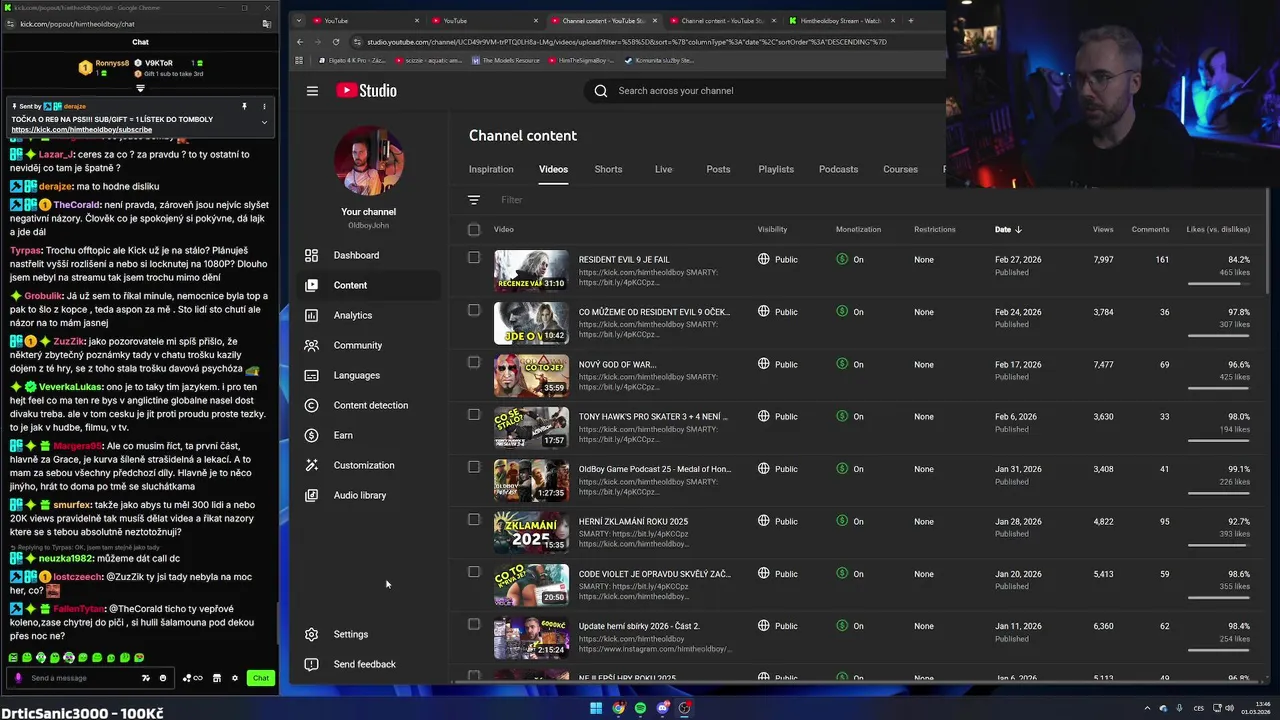Open Content detection in sidebar
This screenshot has width=1280, height=720.
click(370, 405)
